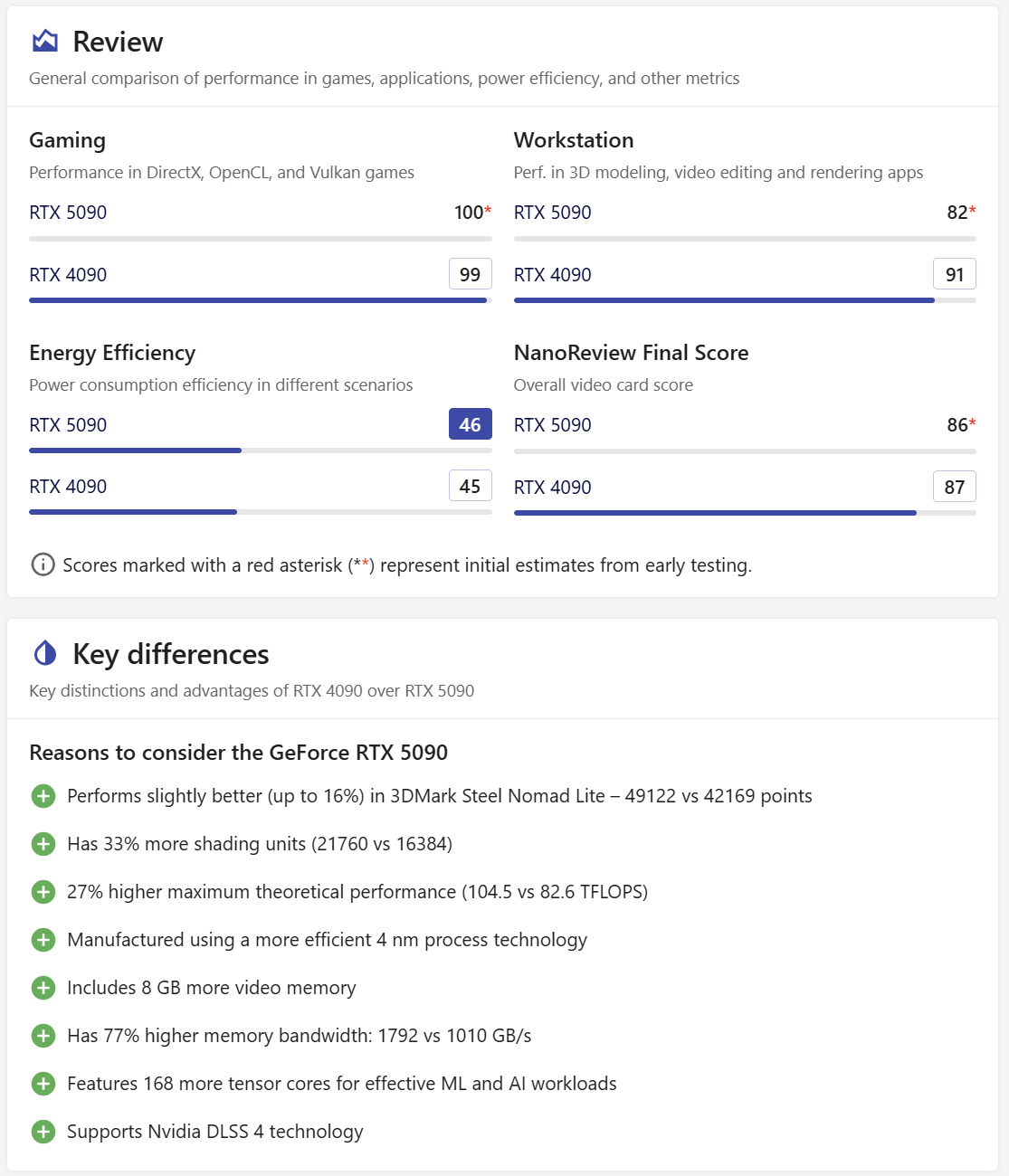Screen dimensions: 1009x1176
Task: Click the 99 Gaming score badge
Action: pos(471,274)
